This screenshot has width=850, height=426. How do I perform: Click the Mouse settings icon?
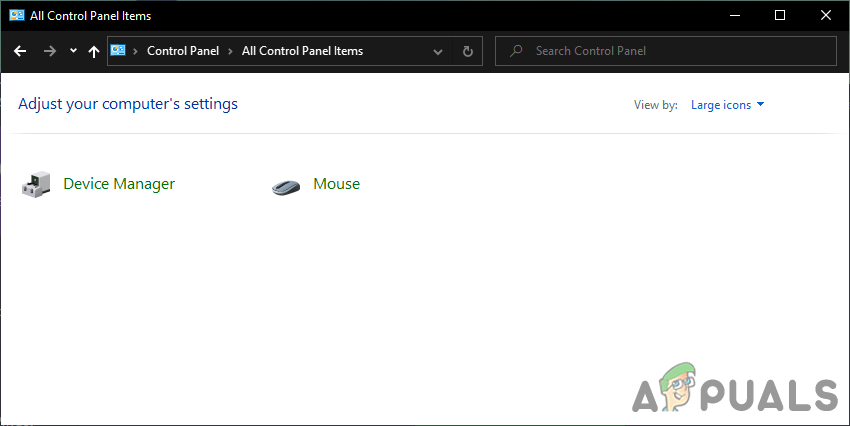pos(286,185)
